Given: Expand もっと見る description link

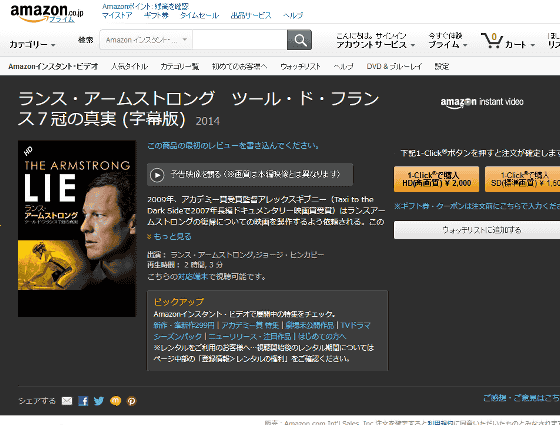Looking at the screenshot, I should (x=169, y=236).
